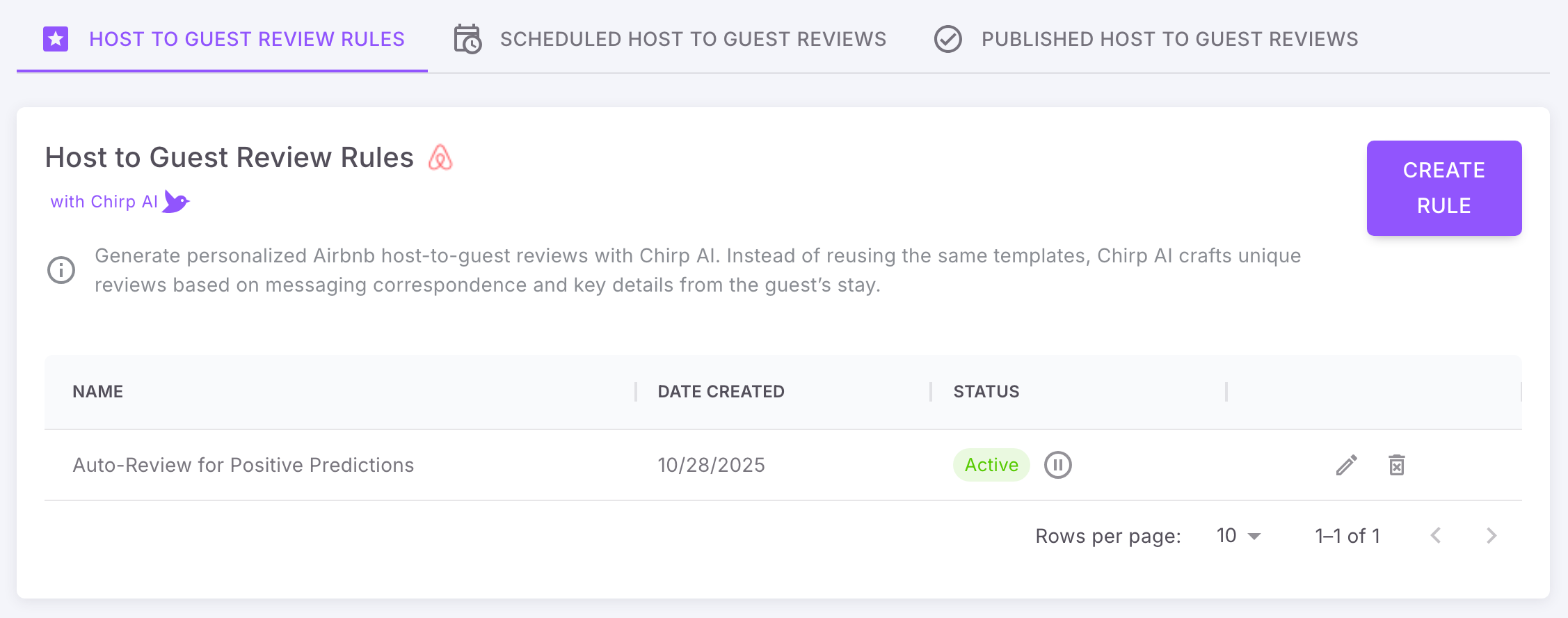Sort by the Date Created column header

point(721,392)
